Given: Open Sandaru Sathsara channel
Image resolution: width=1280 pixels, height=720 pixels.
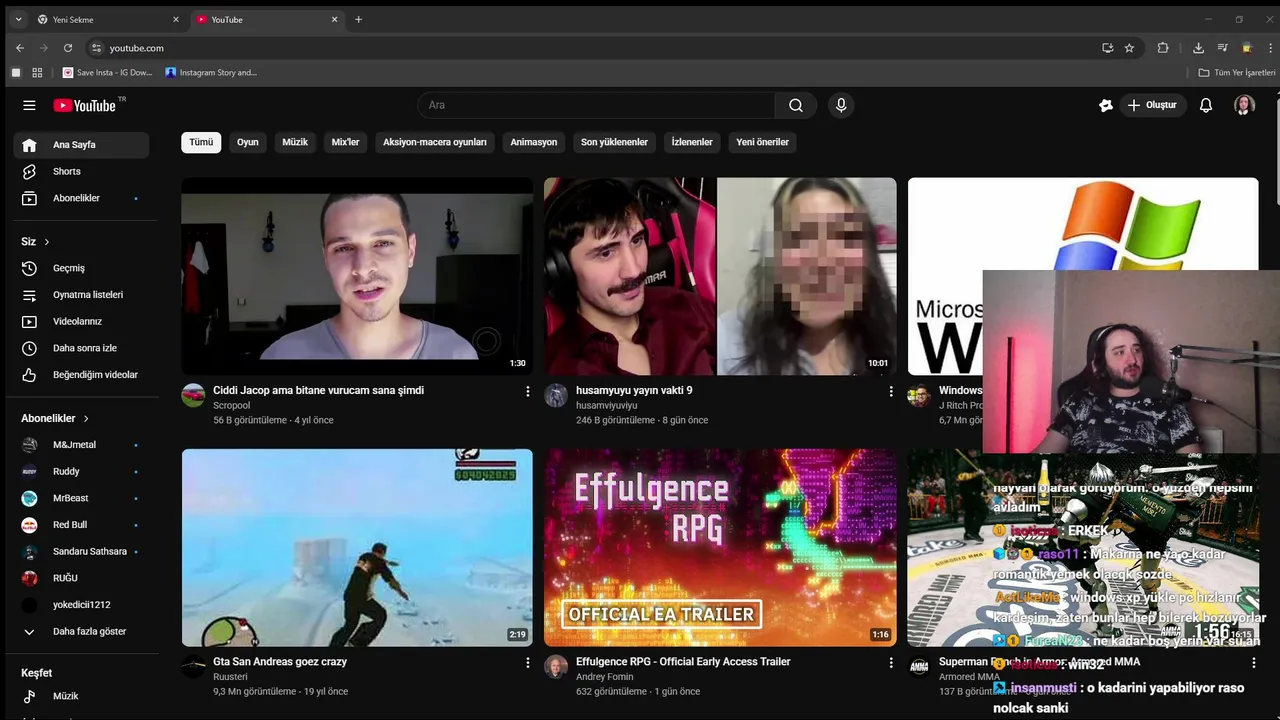Looking at the screenshot, I should tap(81, 551).
